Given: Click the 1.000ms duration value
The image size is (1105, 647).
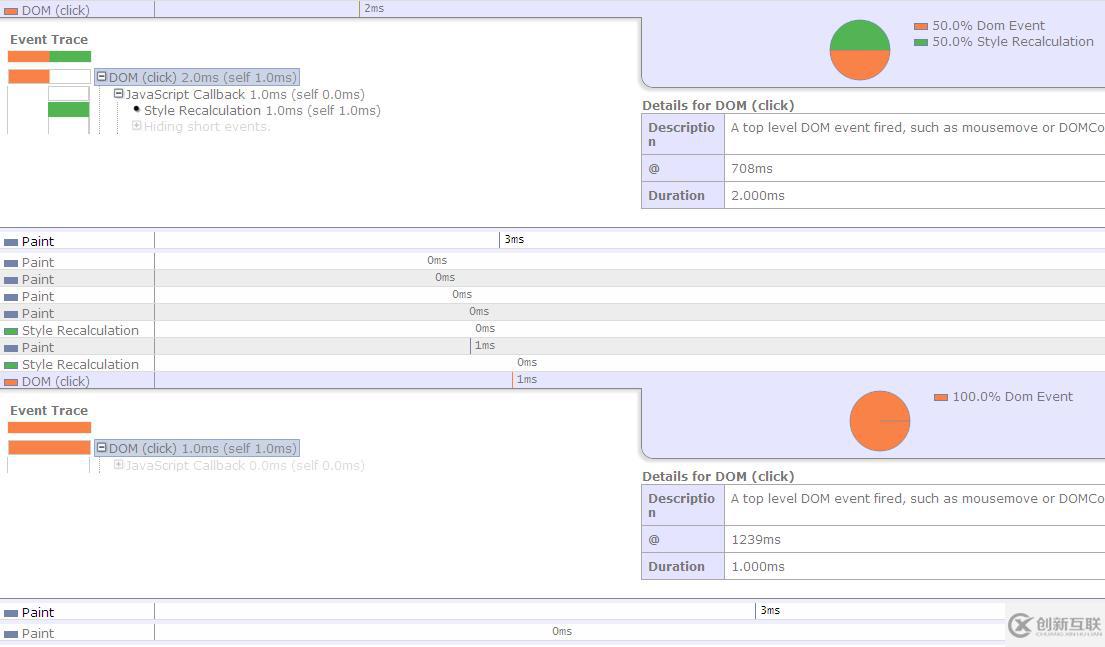Looking at the screenshot, I should (x=758, y=566).
